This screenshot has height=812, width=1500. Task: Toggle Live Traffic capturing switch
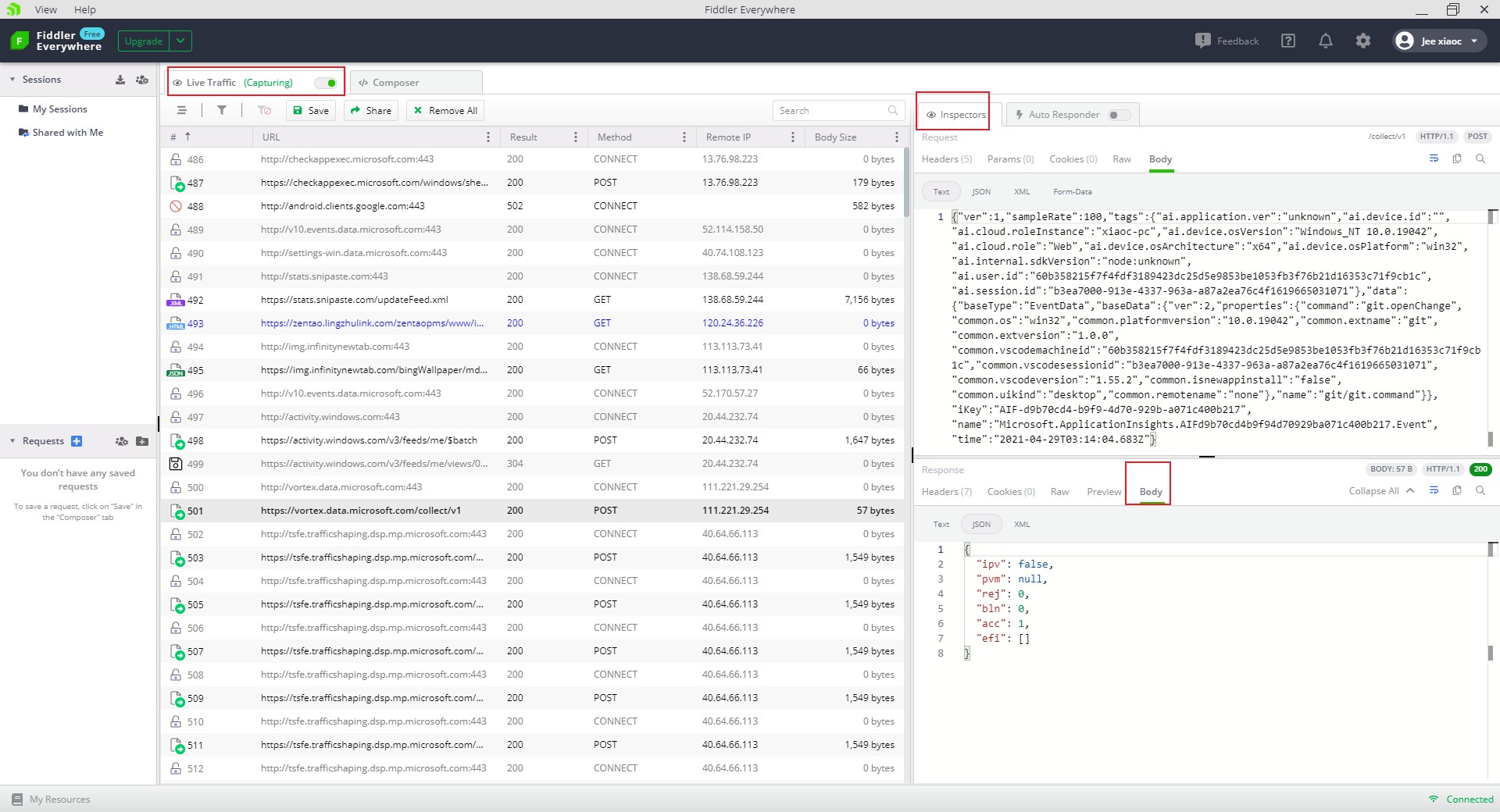click(x=325, y=83)
